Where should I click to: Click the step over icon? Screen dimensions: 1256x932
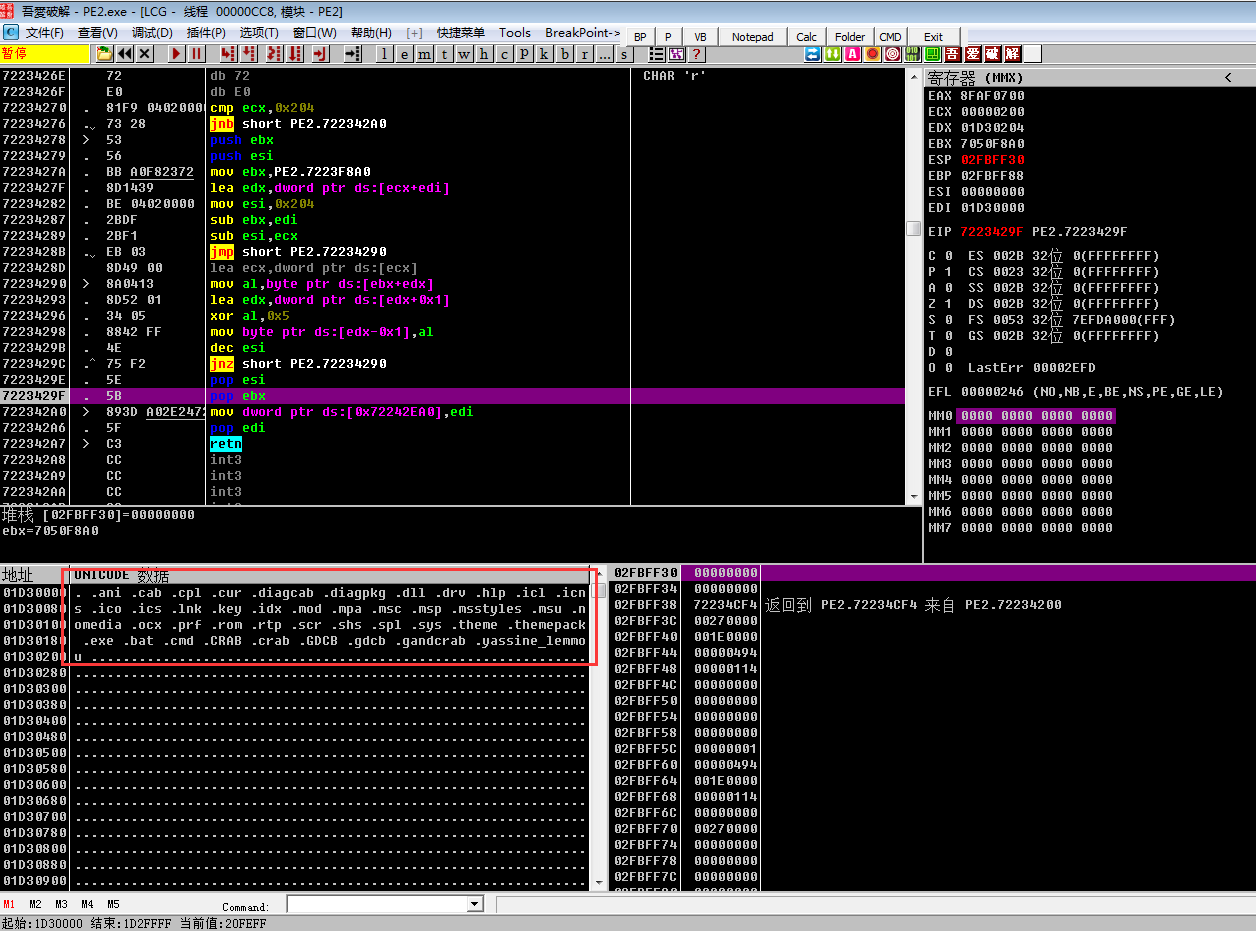248,54
